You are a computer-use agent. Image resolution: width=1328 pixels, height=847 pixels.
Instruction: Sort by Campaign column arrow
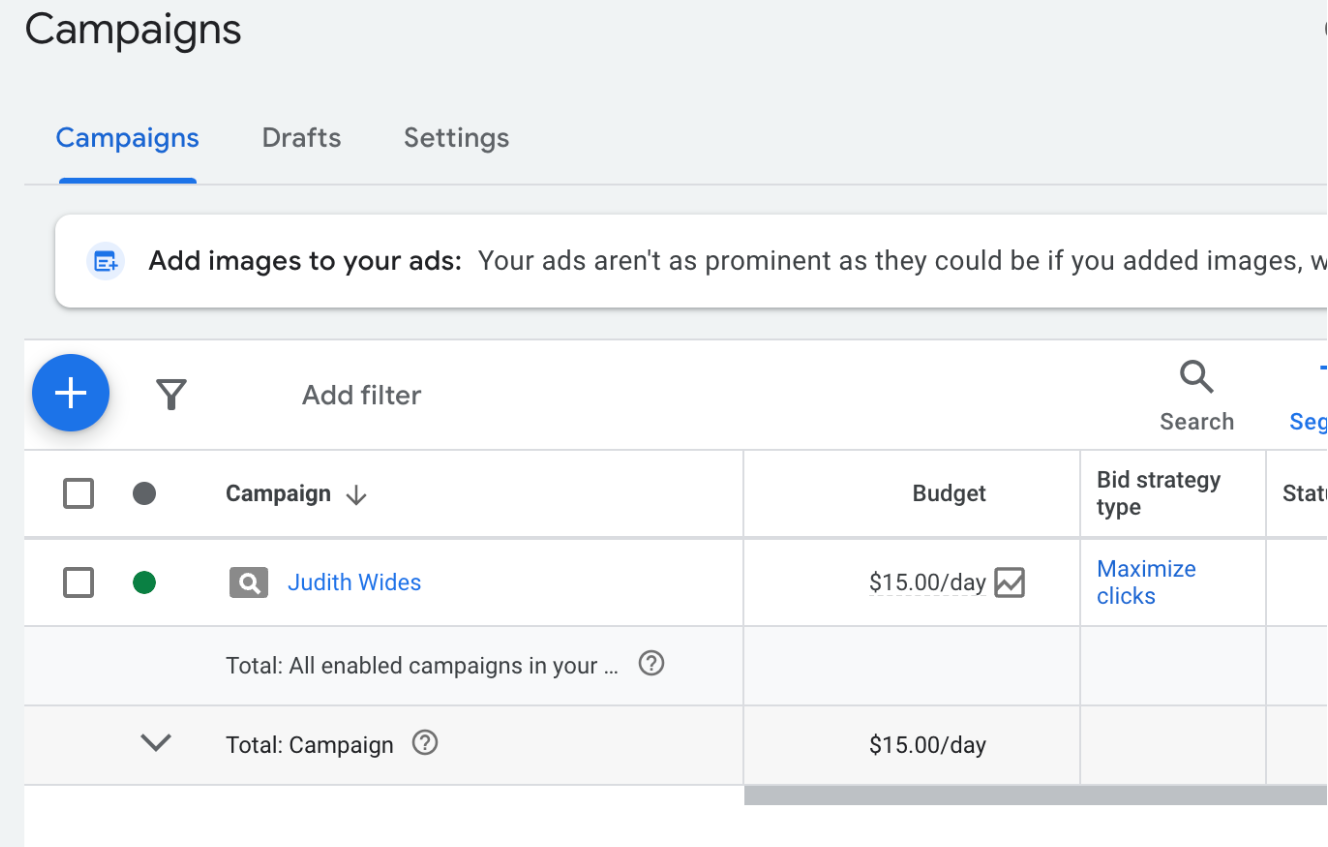pos(356,495)
